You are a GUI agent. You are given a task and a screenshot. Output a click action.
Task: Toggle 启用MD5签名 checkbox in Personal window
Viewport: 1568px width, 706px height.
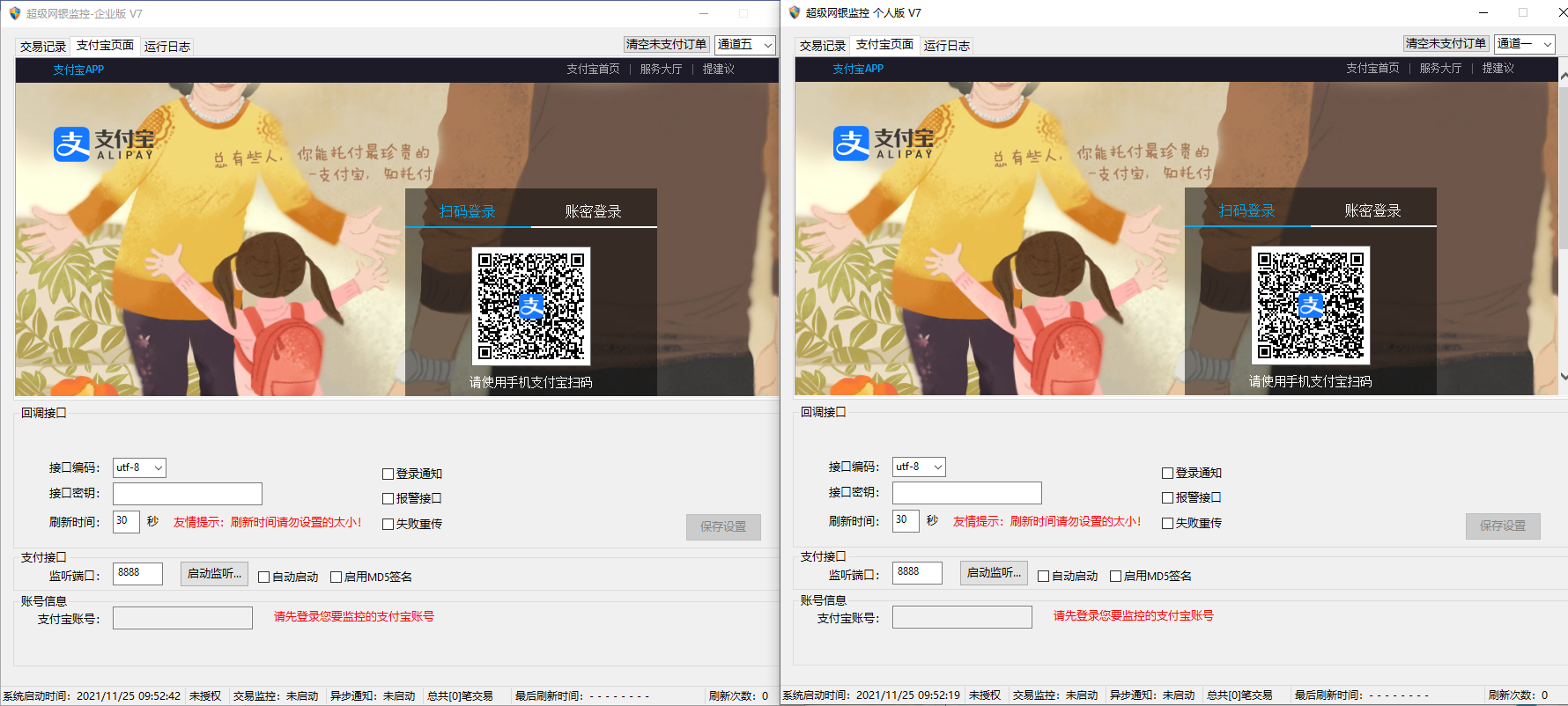coord(1115,576)
